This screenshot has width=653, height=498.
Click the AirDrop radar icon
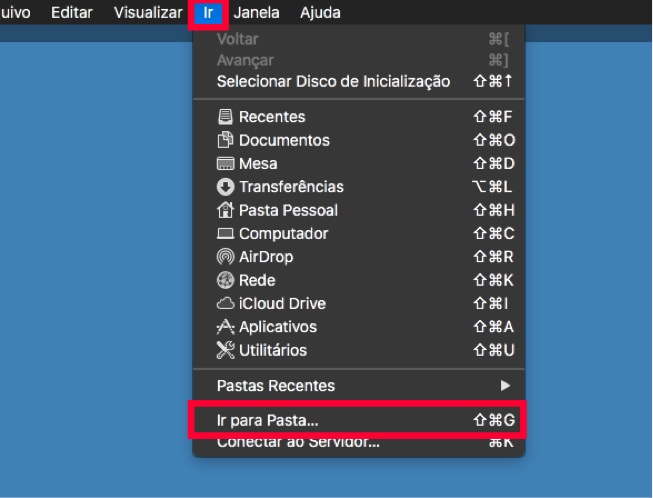click(225, 257)
